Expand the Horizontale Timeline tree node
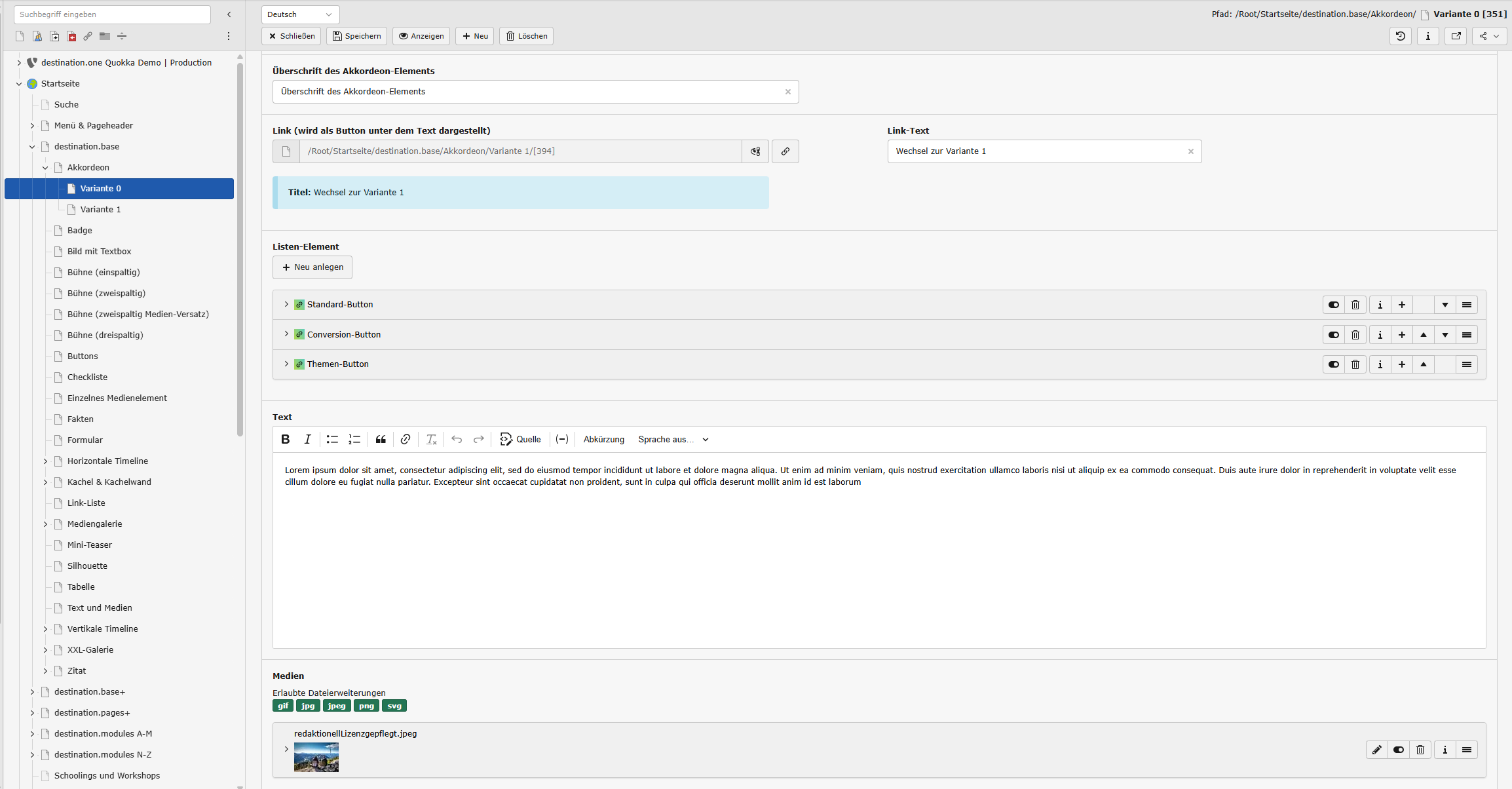The image size is (1512, 789). pos(45,461)
